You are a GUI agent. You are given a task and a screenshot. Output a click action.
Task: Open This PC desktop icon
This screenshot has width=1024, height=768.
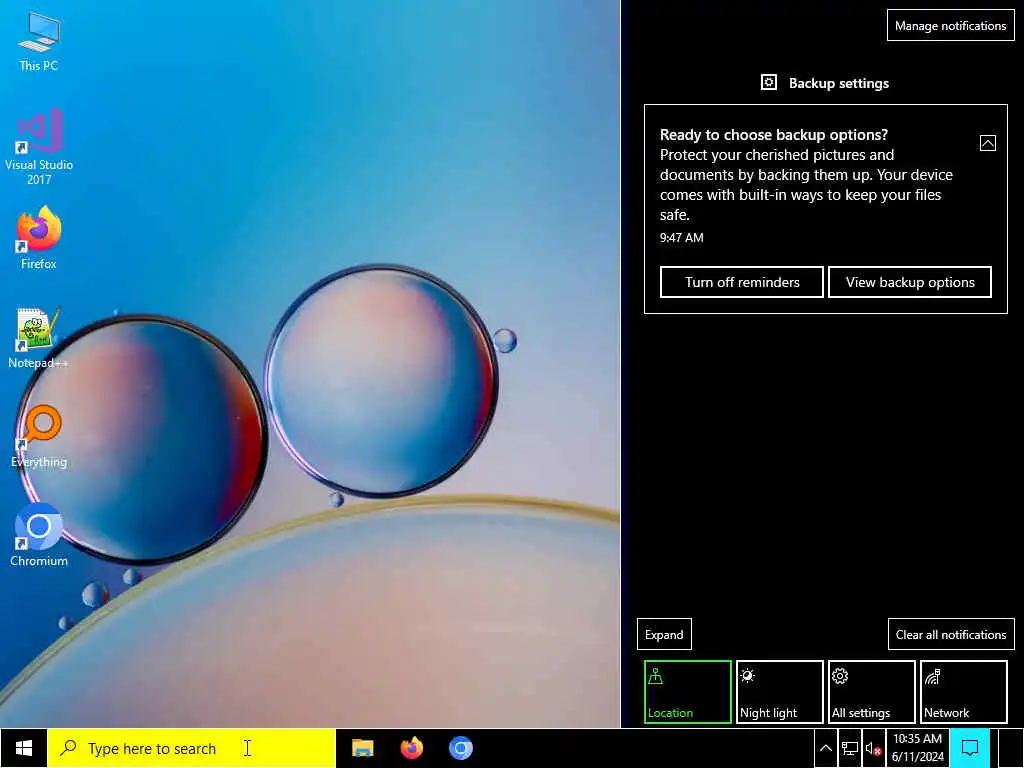pos(39,40)
